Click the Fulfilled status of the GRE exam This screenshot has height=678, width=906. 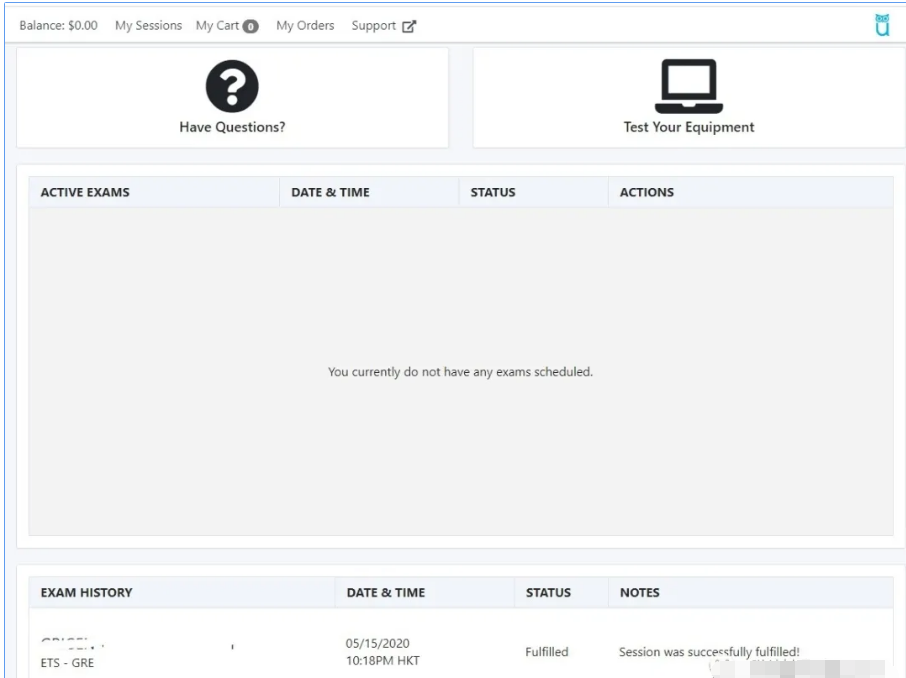tap(546, 652)
